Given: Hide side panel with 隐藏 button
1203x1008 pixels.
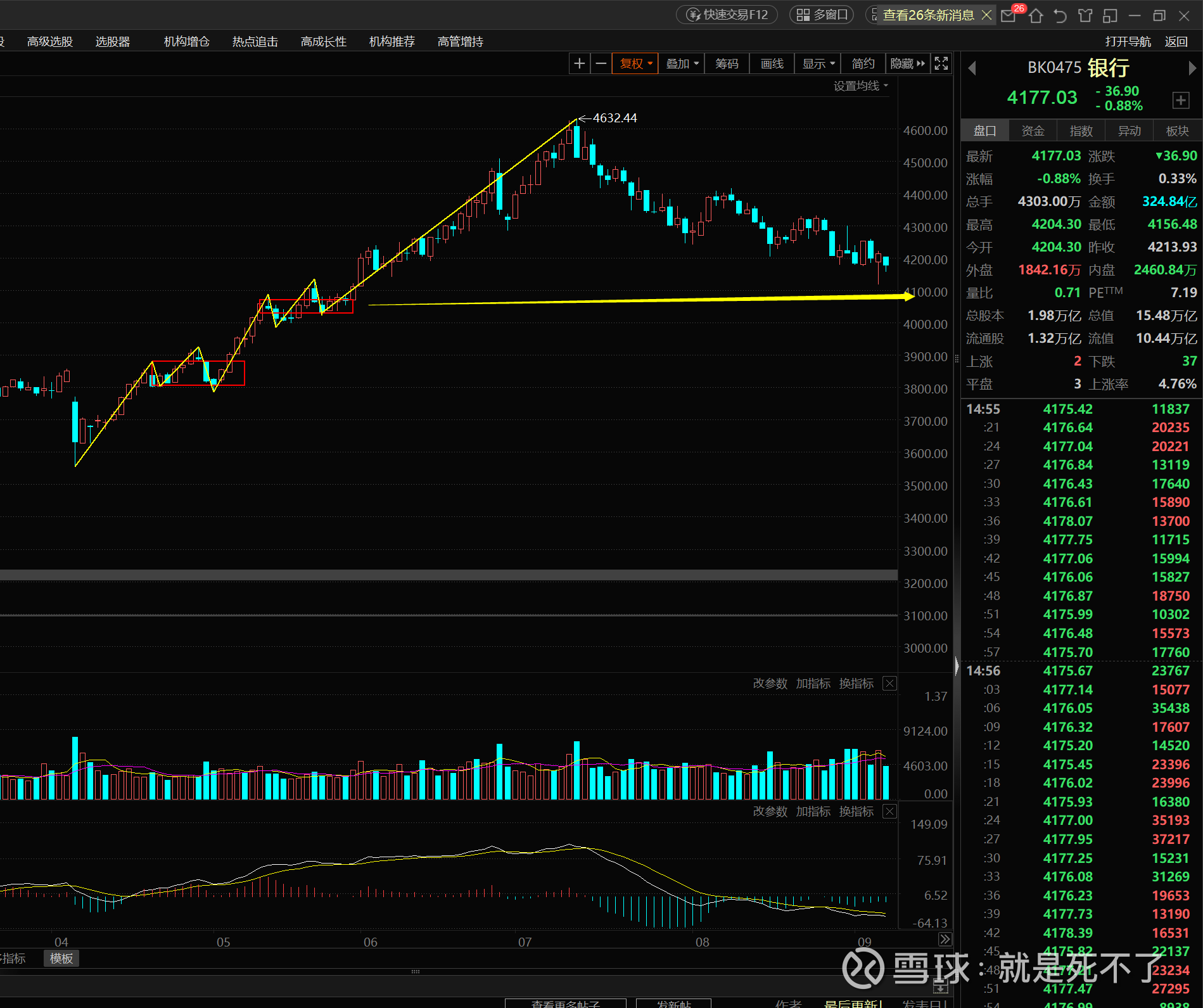Looking at the screenshot, I should click(x=907, y=63).
